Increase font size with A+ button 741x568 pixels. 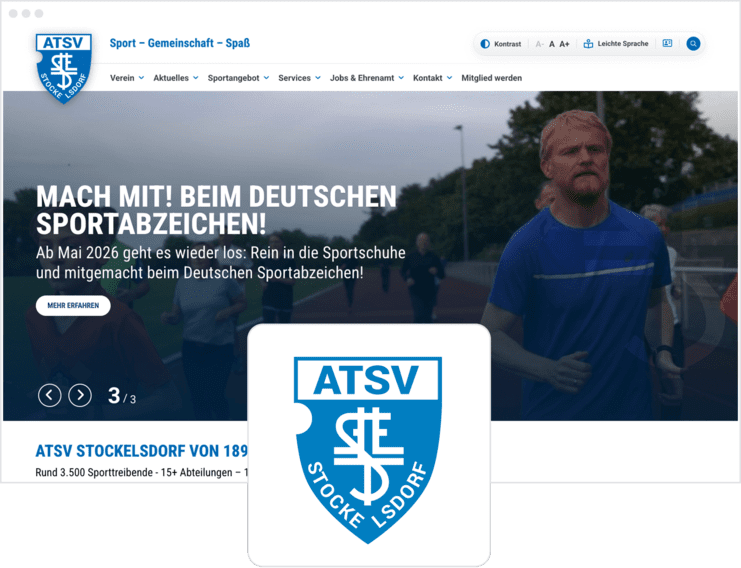pyautogui.click(x=564, y=44)
